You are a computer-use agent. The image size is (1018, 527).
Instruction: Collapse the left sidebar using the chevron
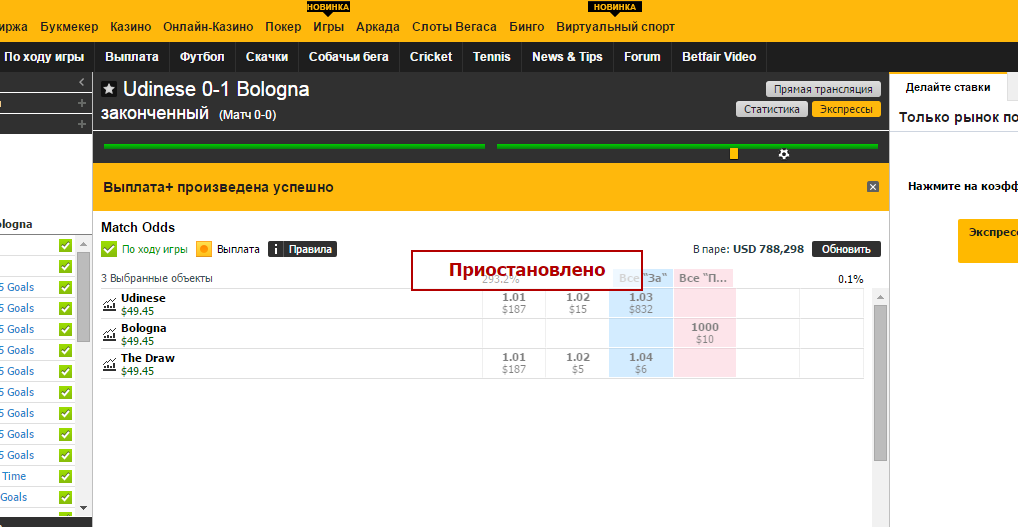point(81,82)
